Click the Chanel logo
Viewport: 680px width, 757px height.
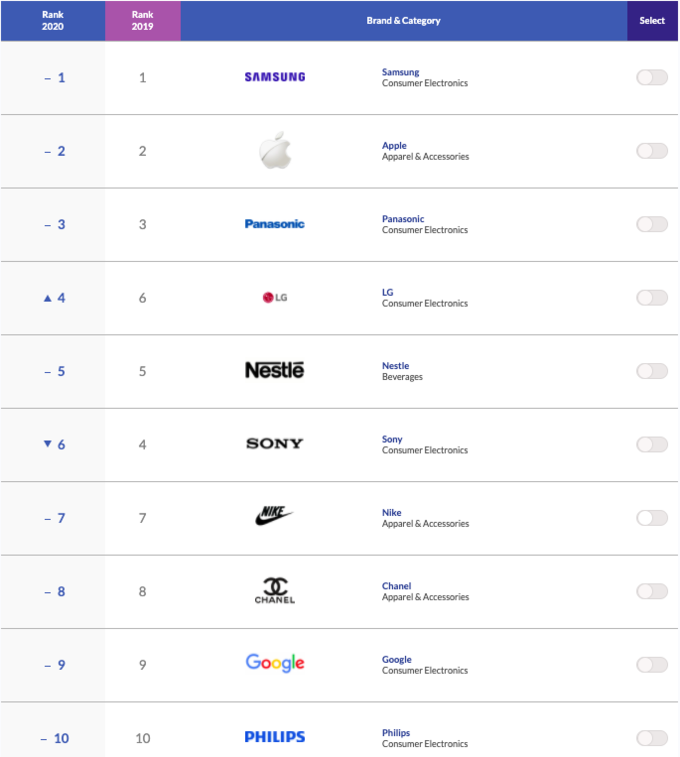coord(275,590)
